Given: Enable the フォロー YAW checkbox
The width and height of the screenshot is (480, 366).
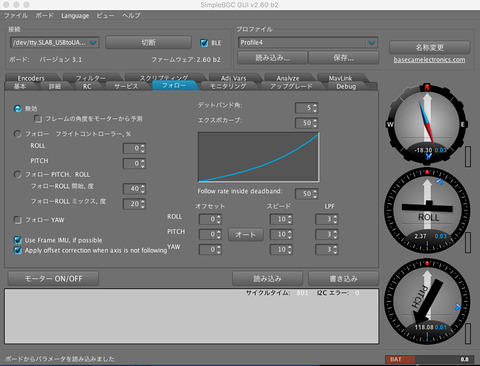Looking at the screenshot, I should [18, 220].
